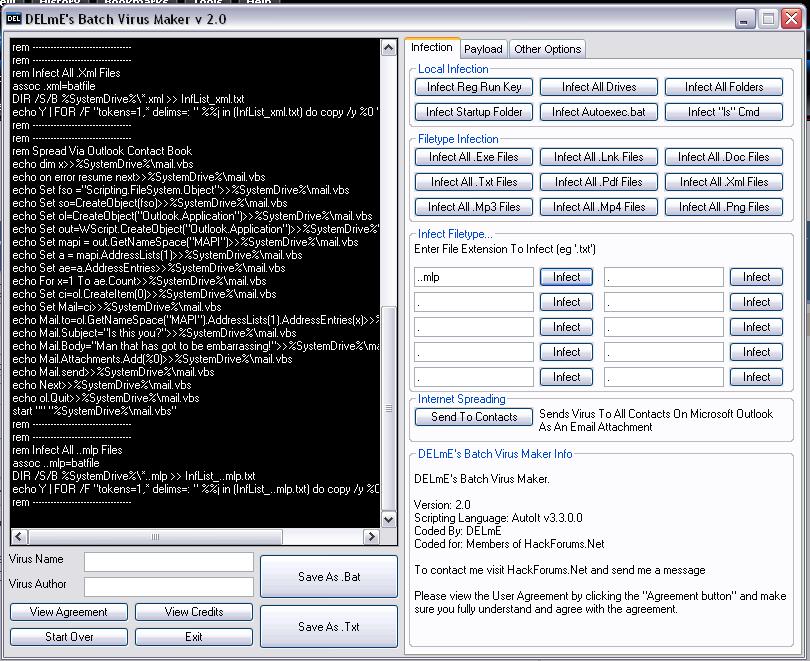Click the "Coded for: Members of HackForums.Net" text
The image size is (810, 661).
pos(509,544)
